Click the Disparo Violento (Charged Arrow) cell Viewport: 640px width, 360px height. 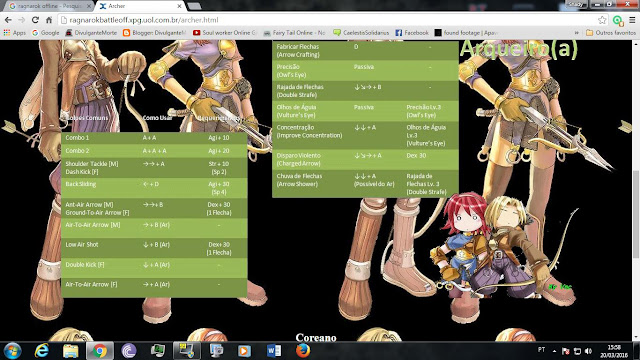(x=298, y=160)
